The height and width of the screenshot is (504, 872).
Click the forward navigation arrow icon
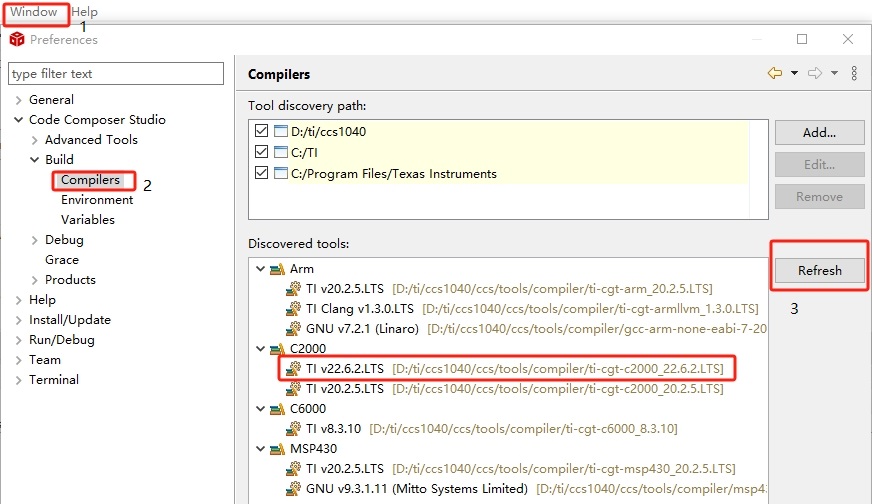[x=815, y=73]
